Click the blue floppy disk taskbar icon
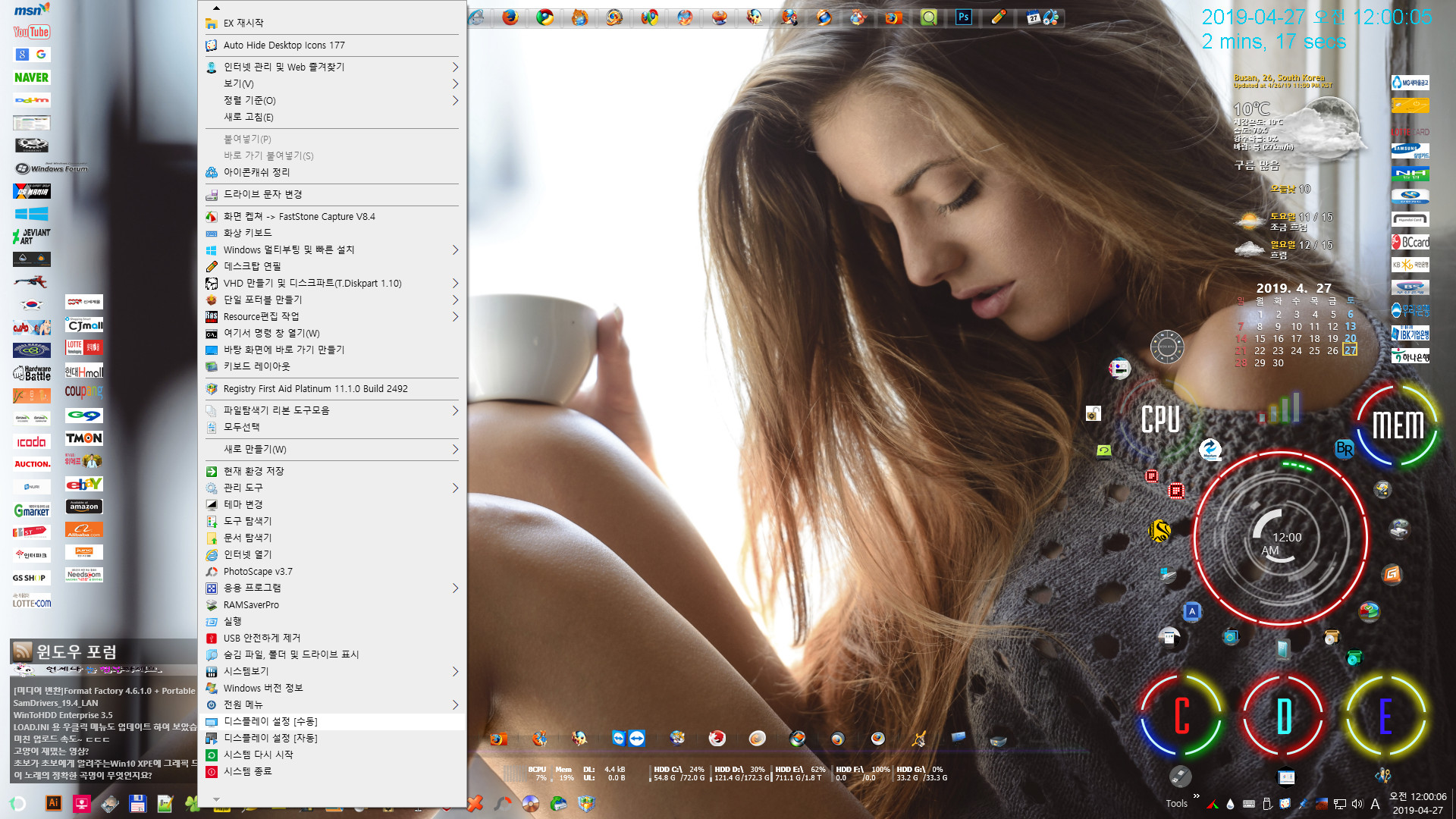Viewport: 1456px width, 819px height. 137,803
